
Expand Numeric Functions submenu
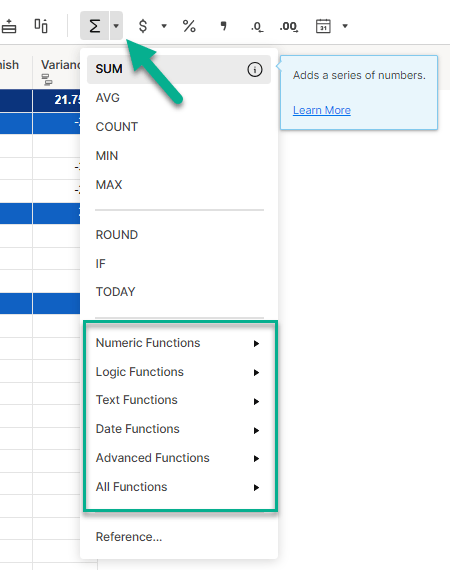[x=179, y=343]
